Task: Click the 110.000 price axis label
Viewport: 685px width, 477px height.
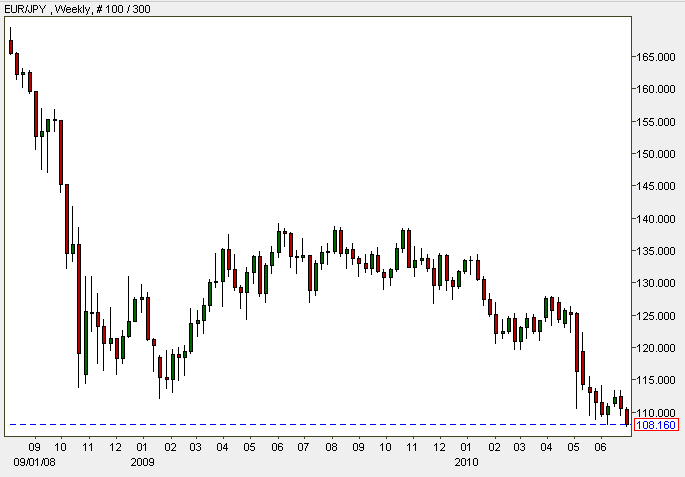Action: coord(656,412)
